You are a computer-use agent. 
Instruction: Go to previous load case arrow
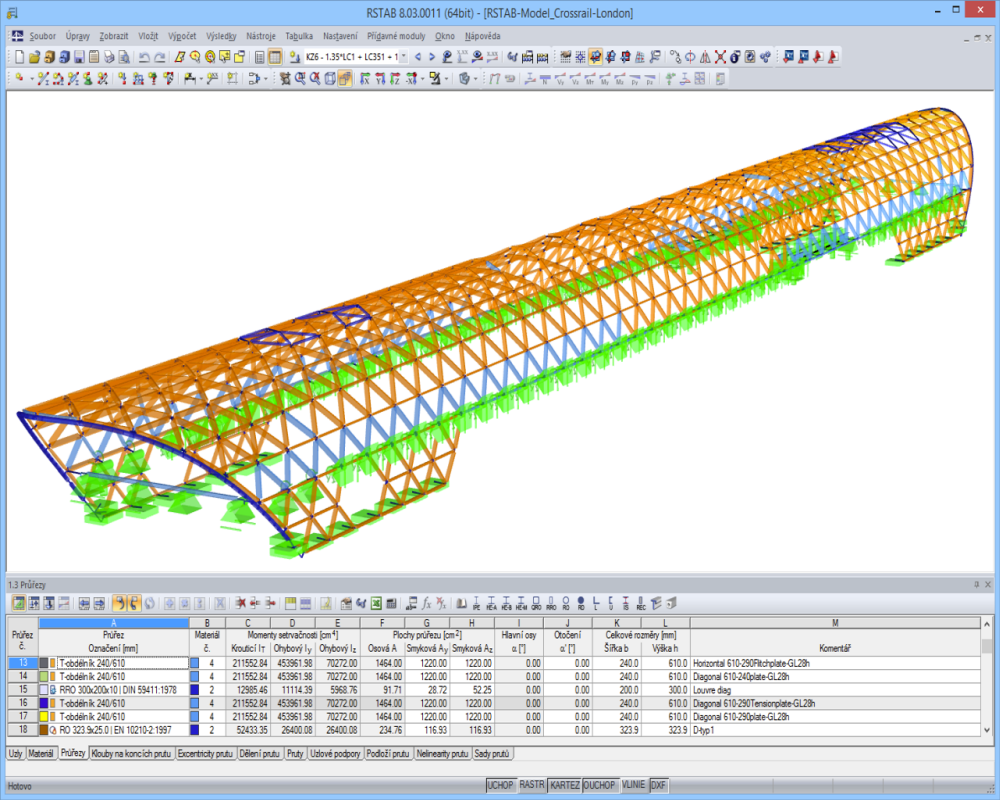pyautogui.click(x=418, y=57)
